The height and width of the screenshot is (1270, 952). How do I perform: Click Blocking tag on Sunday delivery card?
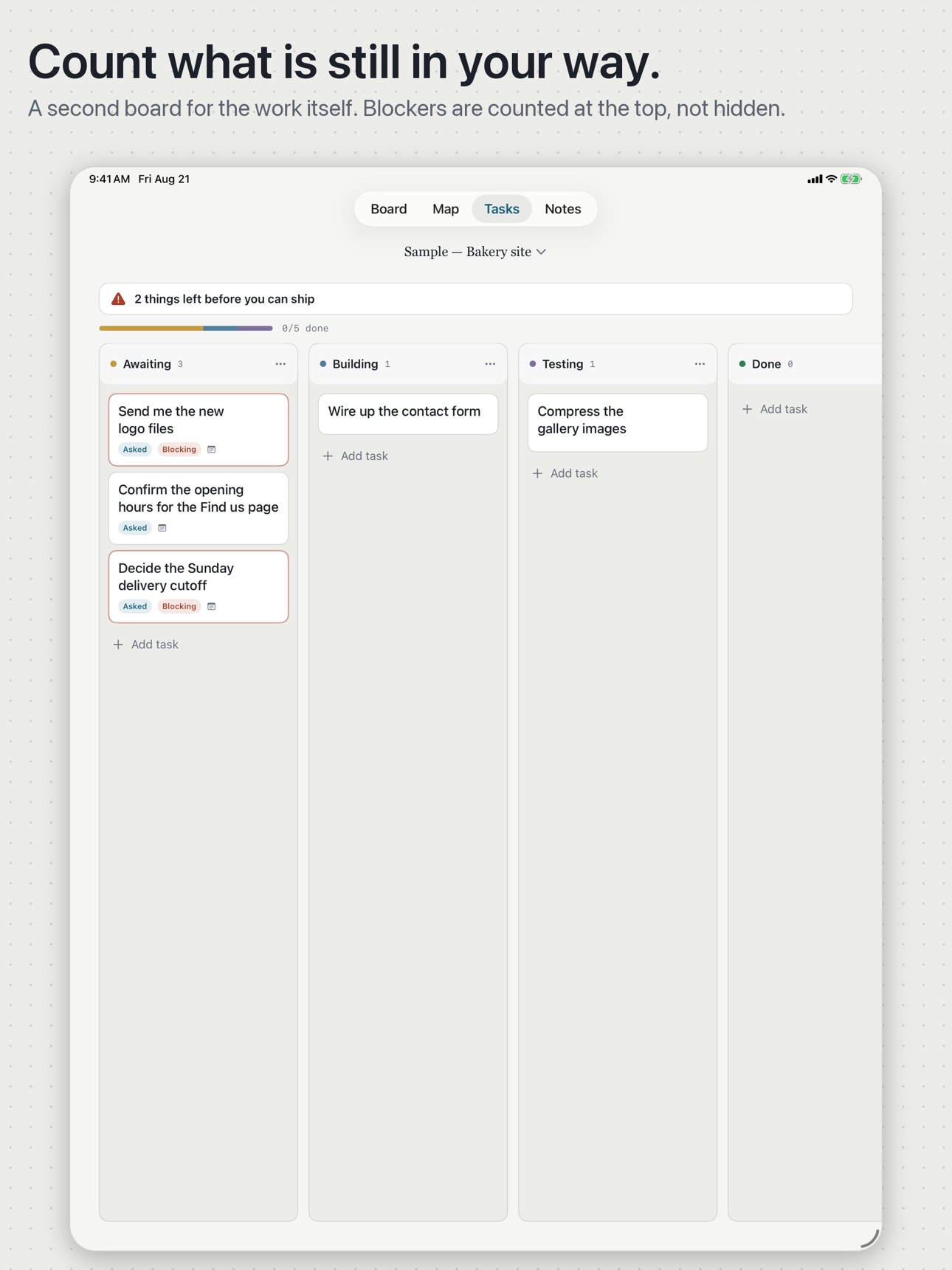point(179,606)
